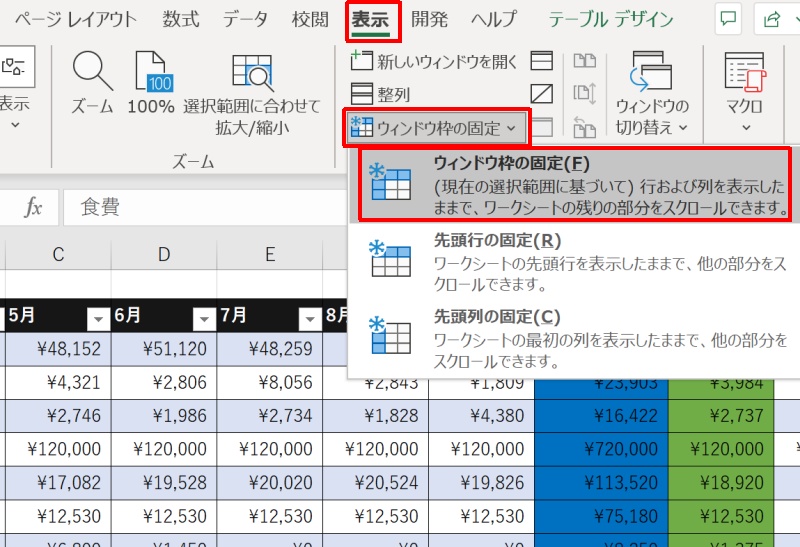Image resolution: width=800 pixels, height=547 pixels.
Task: Switch to 開発 tab
Action: coord(430,19)
